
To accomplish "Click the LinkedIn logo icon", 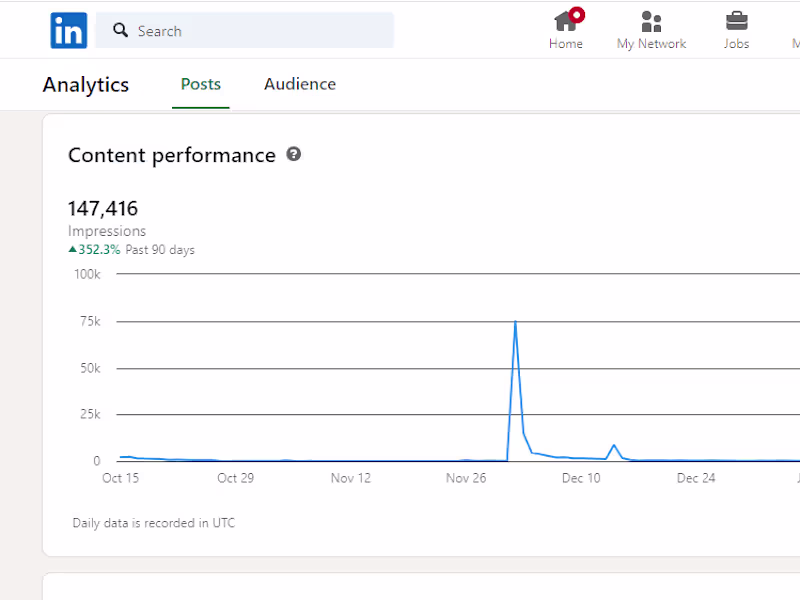I will (x=69, y=30).
